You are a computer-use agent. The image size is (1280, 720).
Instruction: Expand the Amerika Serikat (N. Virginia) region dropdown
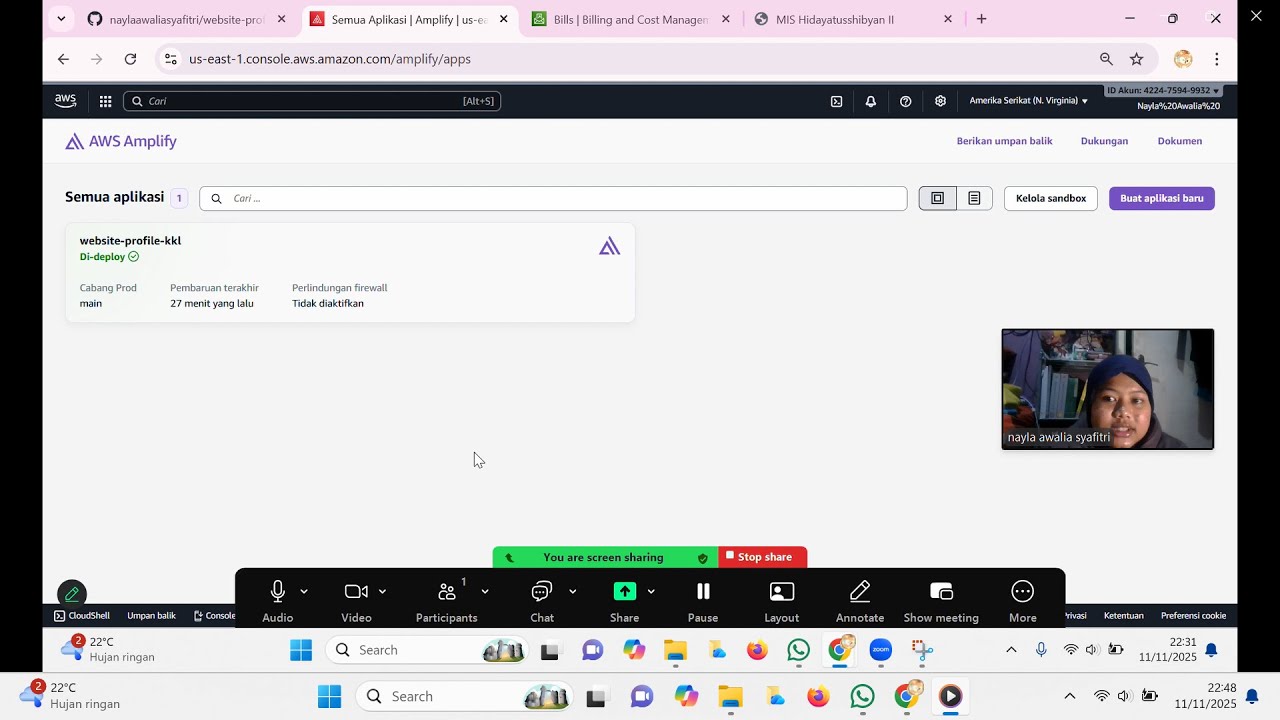[1029, 101]
